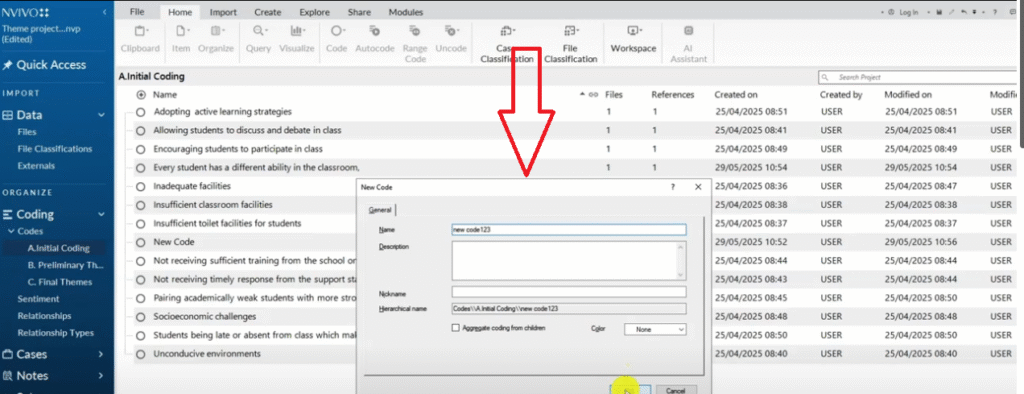Open the Workspace ribbon menu
The image size is (1024, 394).
click(x=633, y=39)
